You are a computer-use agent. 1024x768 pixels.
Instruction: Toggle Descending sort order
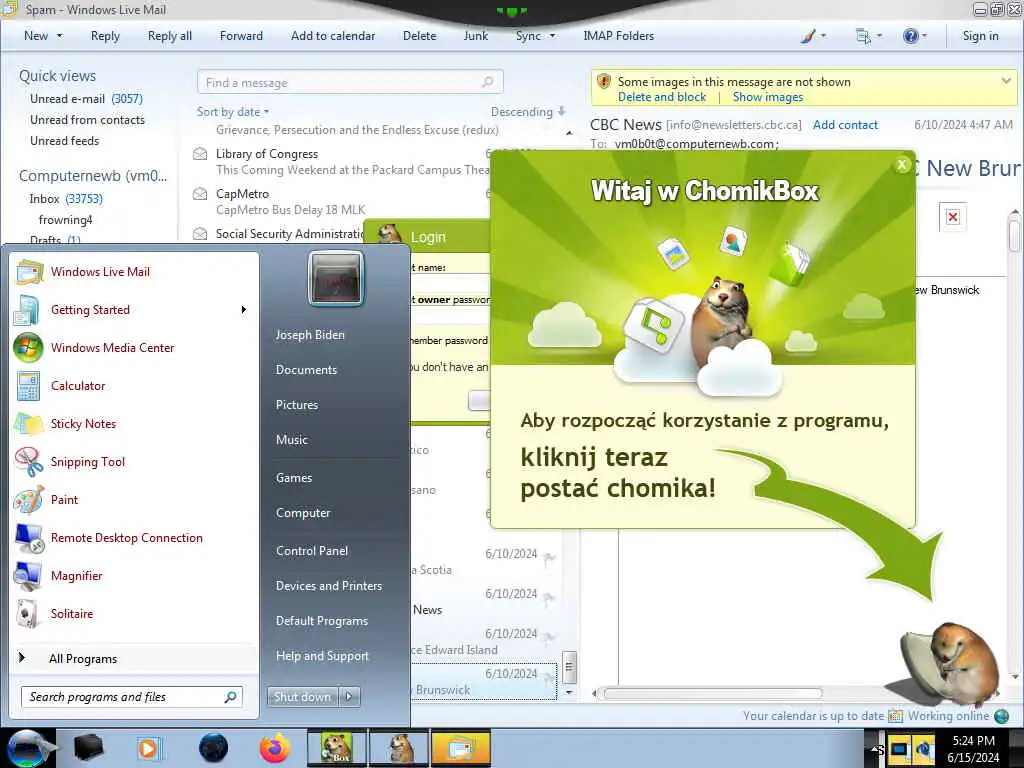coord(528,112)
